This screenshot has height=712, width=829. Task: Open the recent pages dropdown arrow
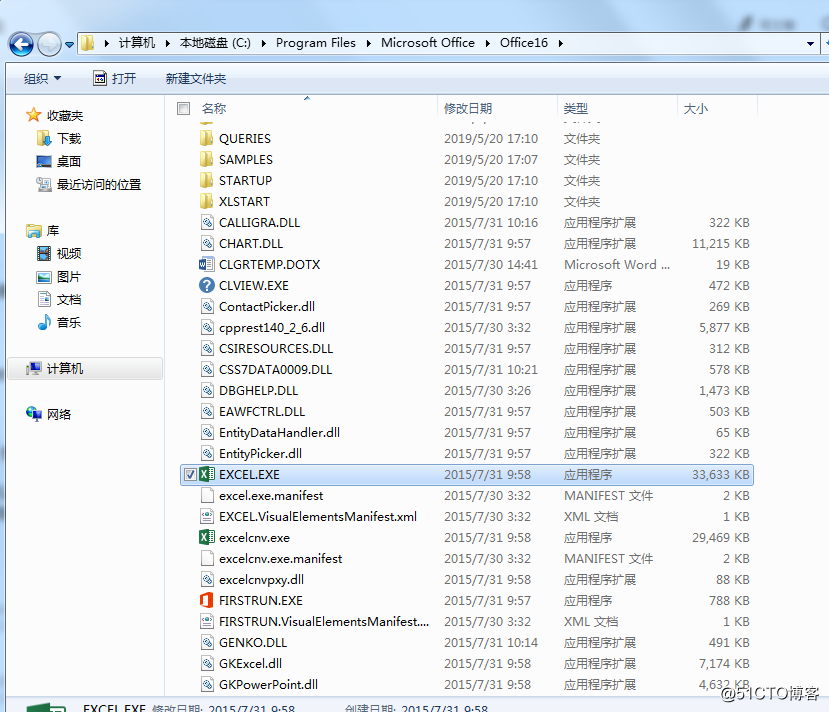pyautogui.click(x=69, y=45)
